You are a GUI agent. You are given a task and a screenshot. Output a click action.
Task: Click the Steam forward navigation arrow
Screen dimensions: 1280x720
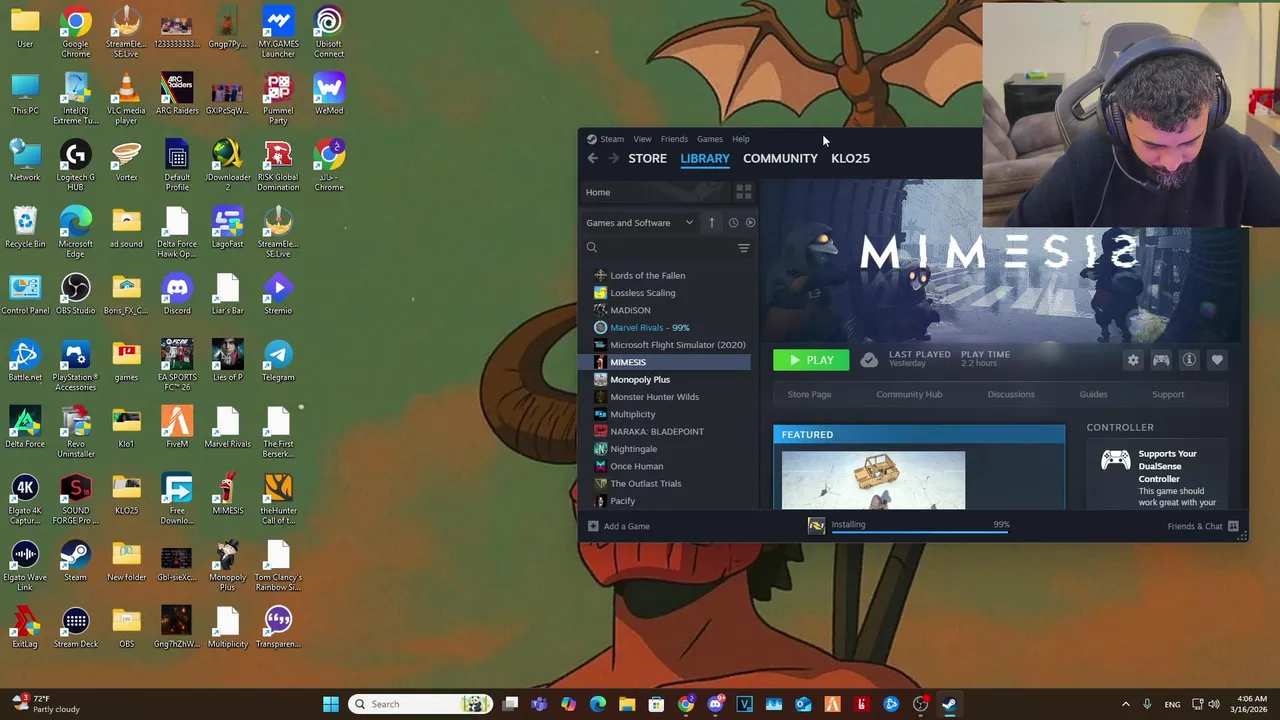point(613,158)
